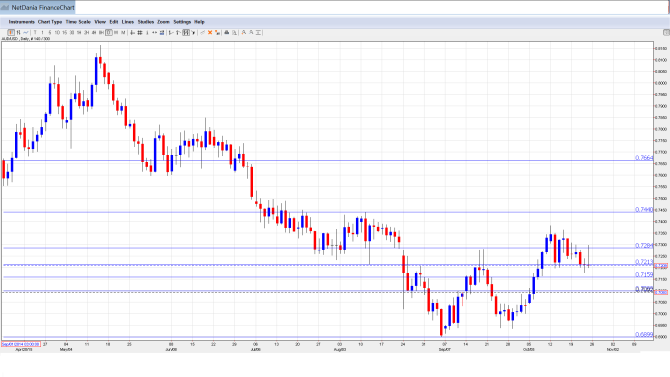
Task: Select the Monthly (M) time scale
Action: pos(123,32)
